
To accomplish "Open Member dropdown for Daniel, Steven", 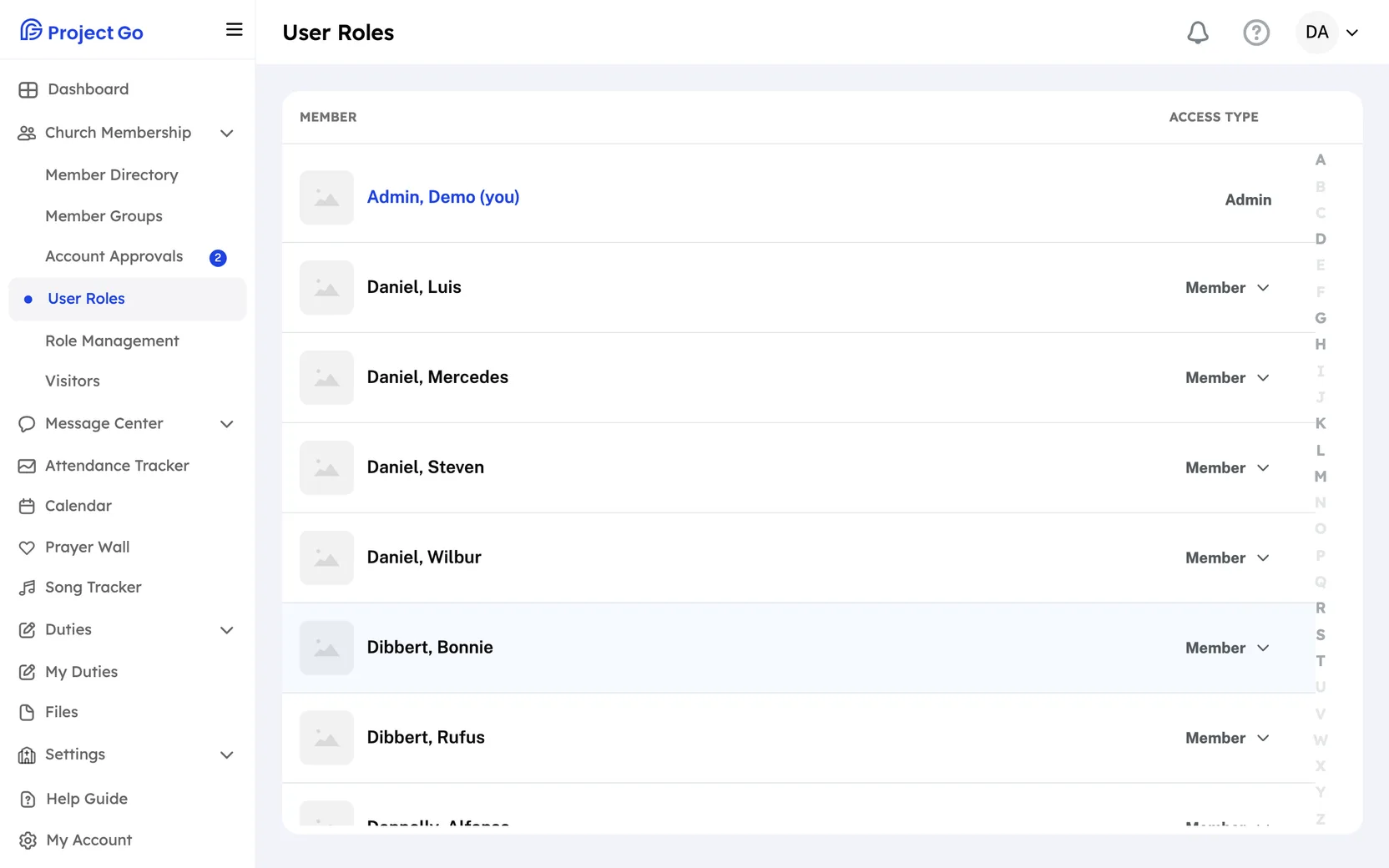I will point(1227,468).
